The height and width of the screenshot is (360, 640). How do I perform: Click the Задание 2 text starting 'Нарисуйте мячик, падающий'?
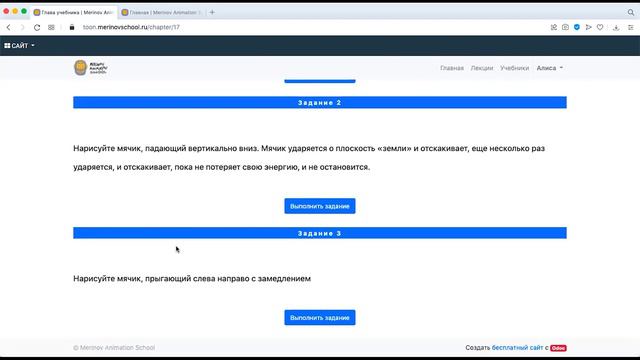309,158
